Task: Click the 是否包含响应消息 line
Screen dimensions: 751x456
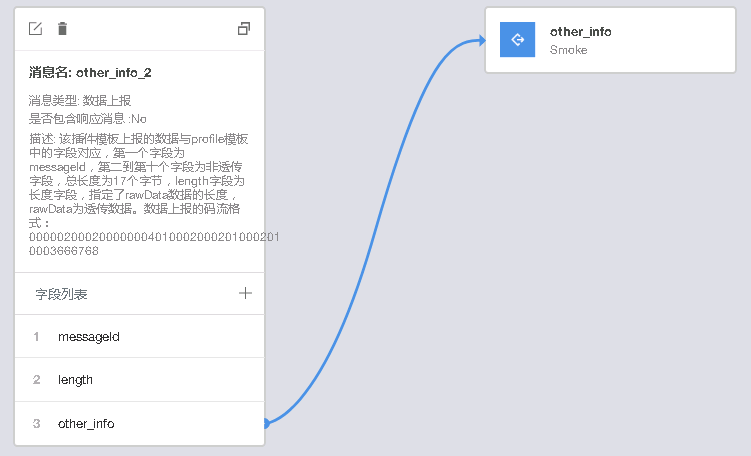Action: 88,119
